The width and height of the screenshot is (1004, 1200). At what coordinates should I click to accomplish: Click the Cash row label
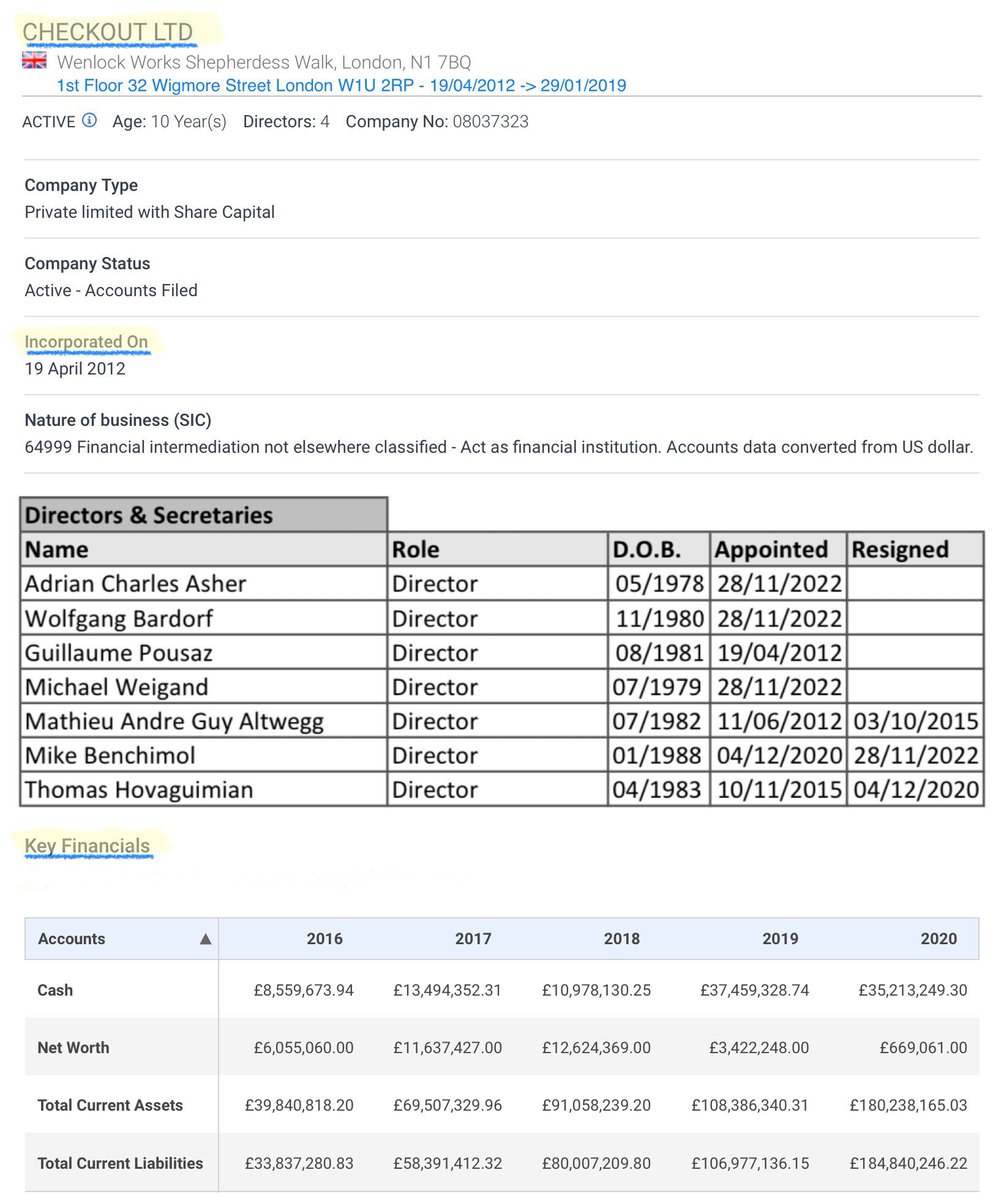coord(55,990)
